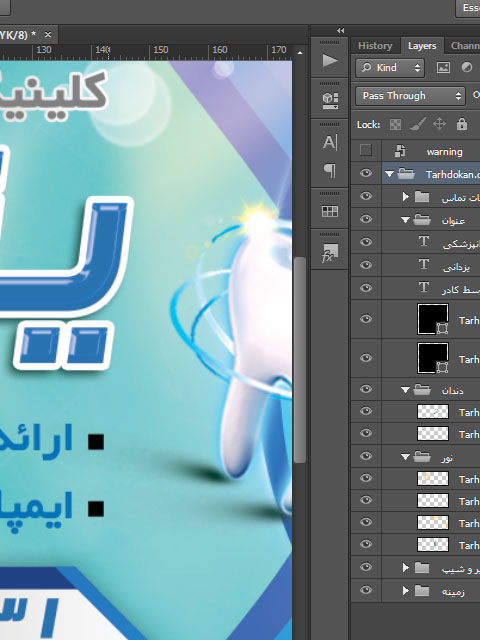Filter layers by adjustment circle icon

[467, 67]
